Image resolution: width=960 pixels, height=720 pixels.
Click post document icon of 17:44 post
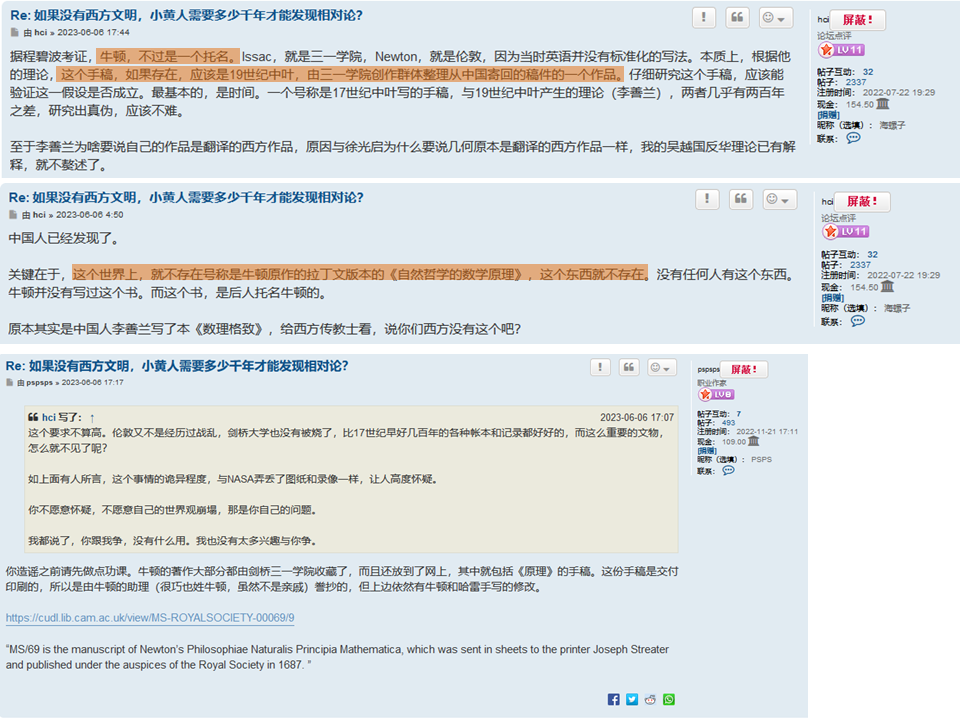tap(15, 32)
